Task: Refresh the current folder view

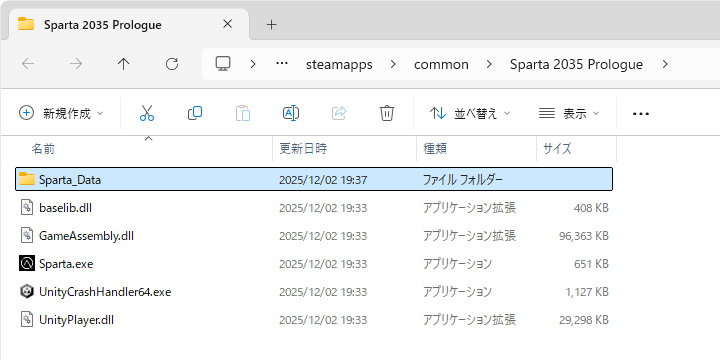Action: pyautogui.click(x=172, y=64)
